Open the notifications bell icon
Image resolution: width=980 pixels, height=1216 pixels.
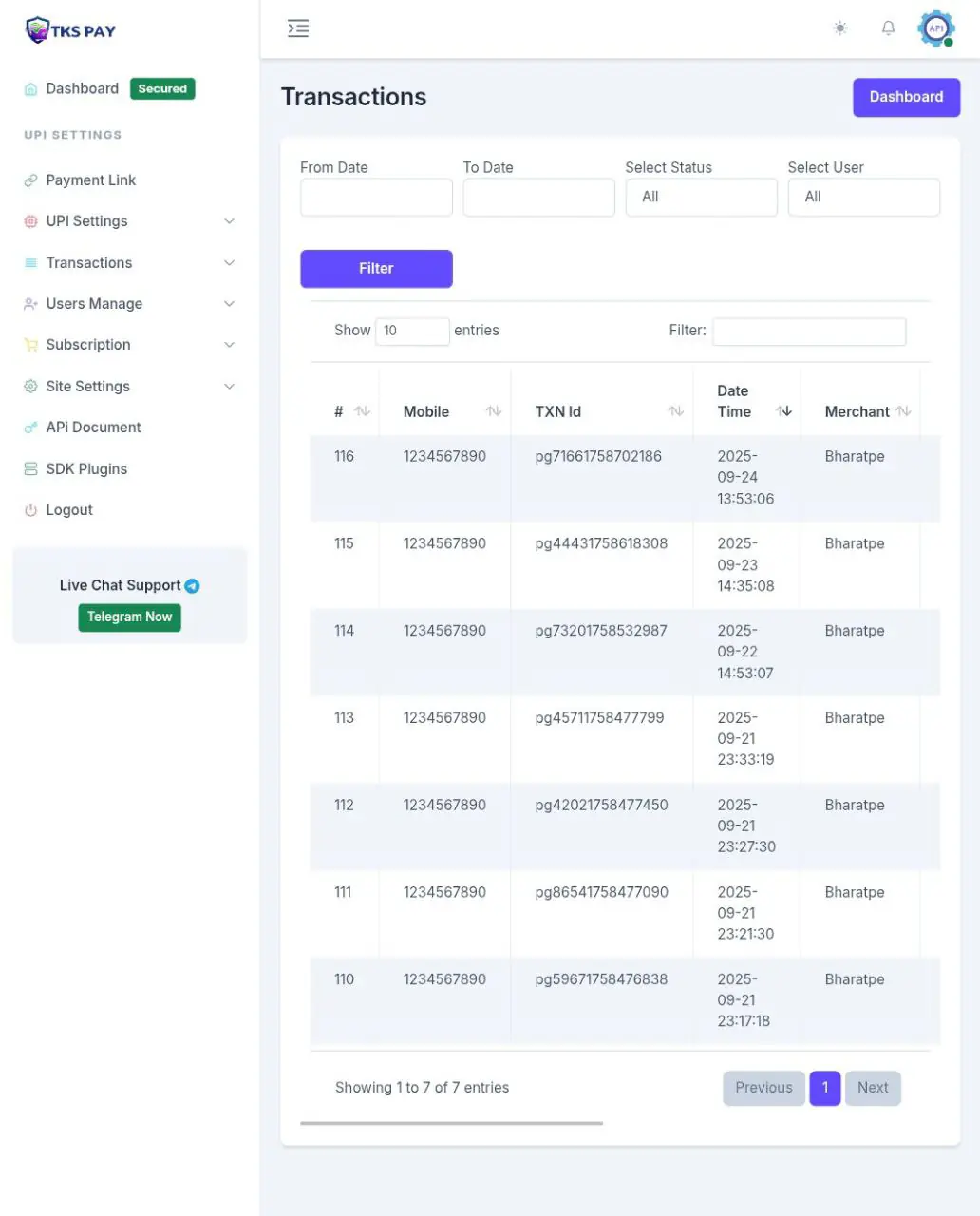click(888, 28)
